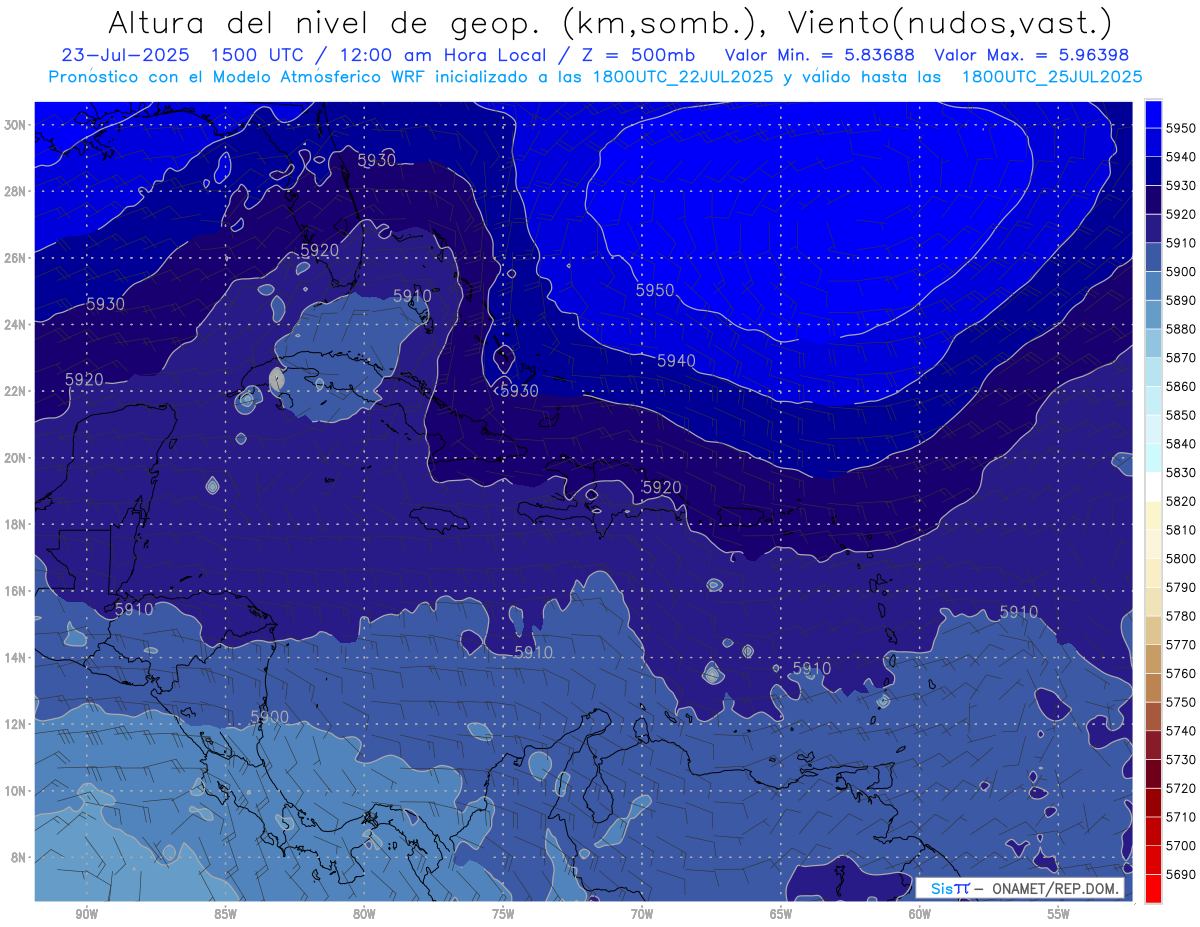Click the 65W longitude axis label
The width and height of the screenshot is (1200, 927).
[781, 913]
